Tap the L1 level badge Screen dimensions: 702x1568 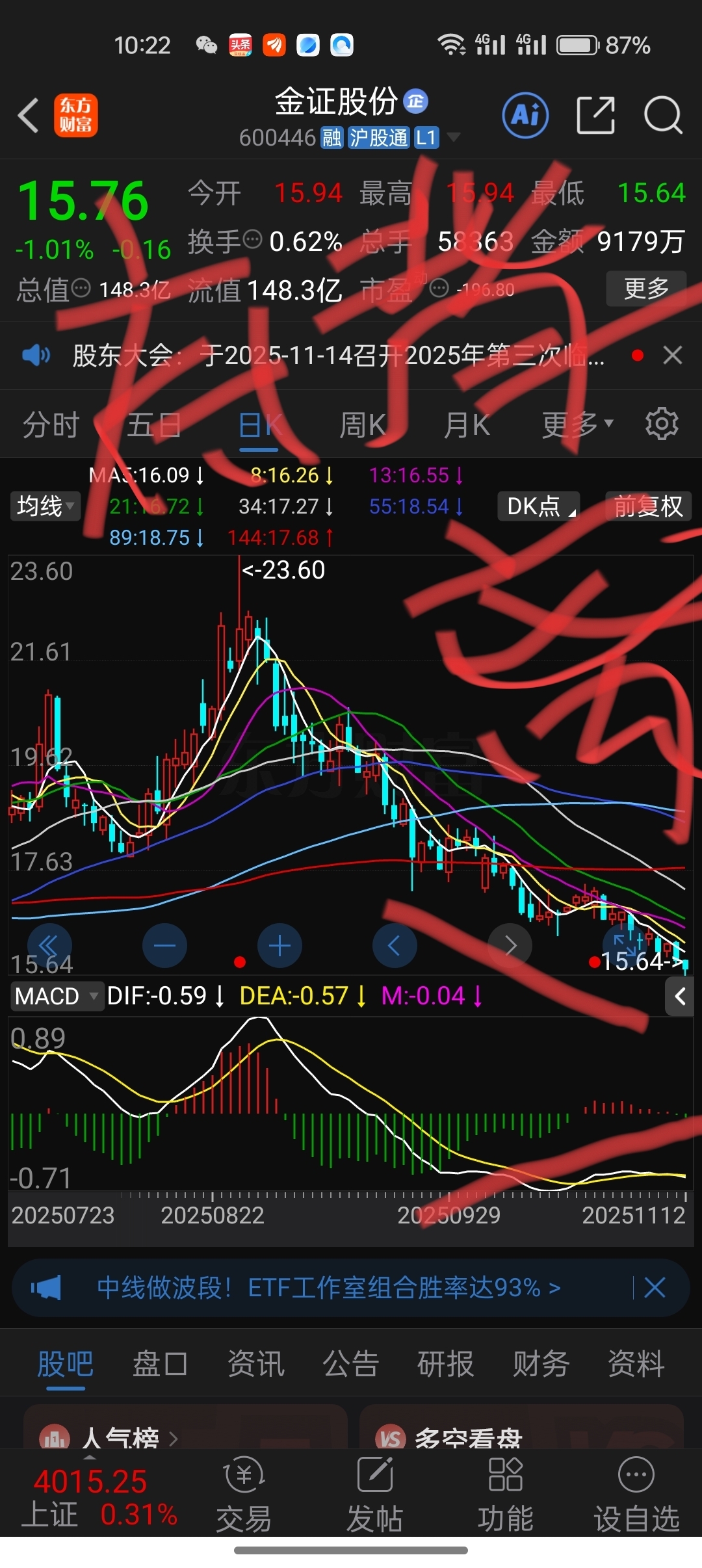[426, 138]
